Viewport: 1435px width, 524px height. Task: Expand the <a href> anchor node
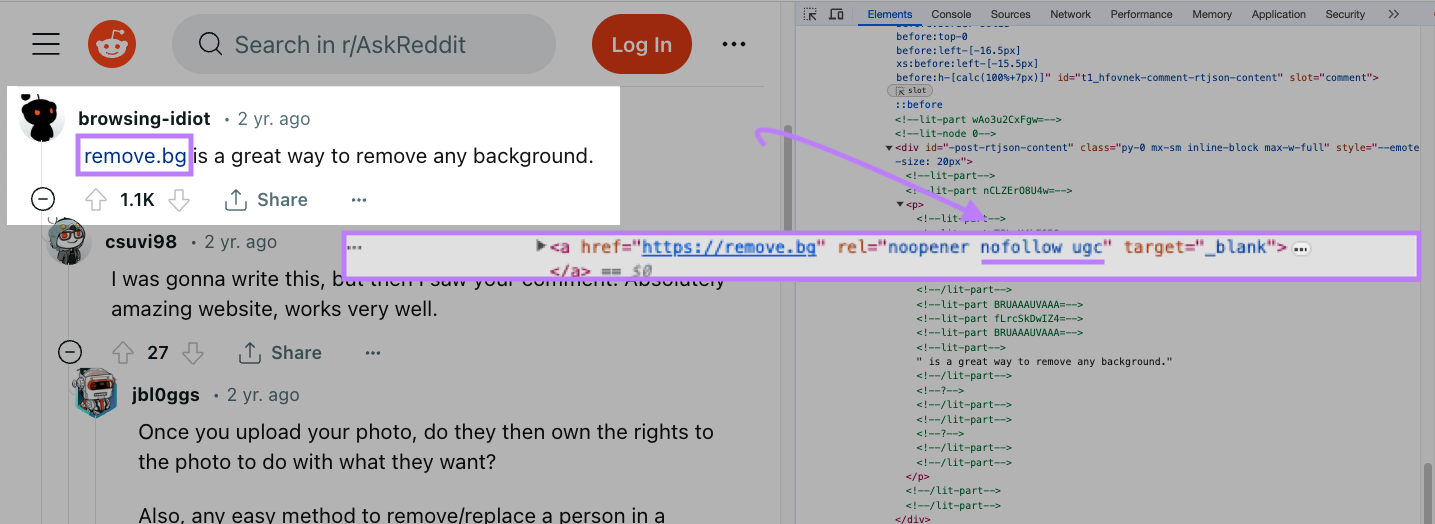(x=541, y=246)
